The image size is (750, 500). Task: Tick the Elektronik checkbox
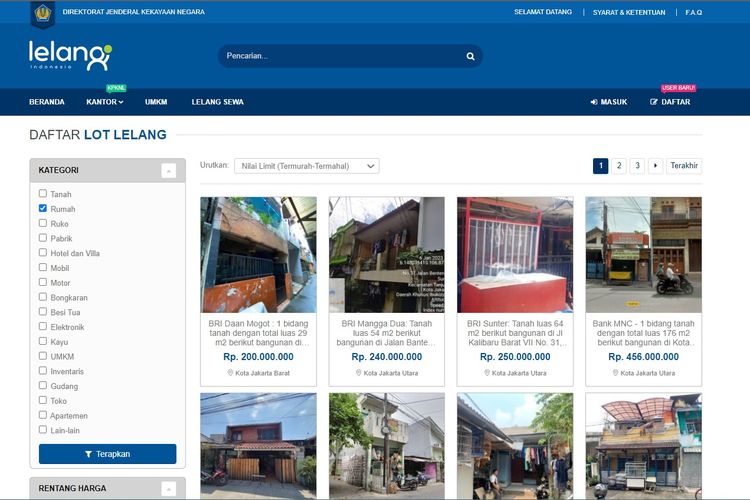[x=43, y=326]
